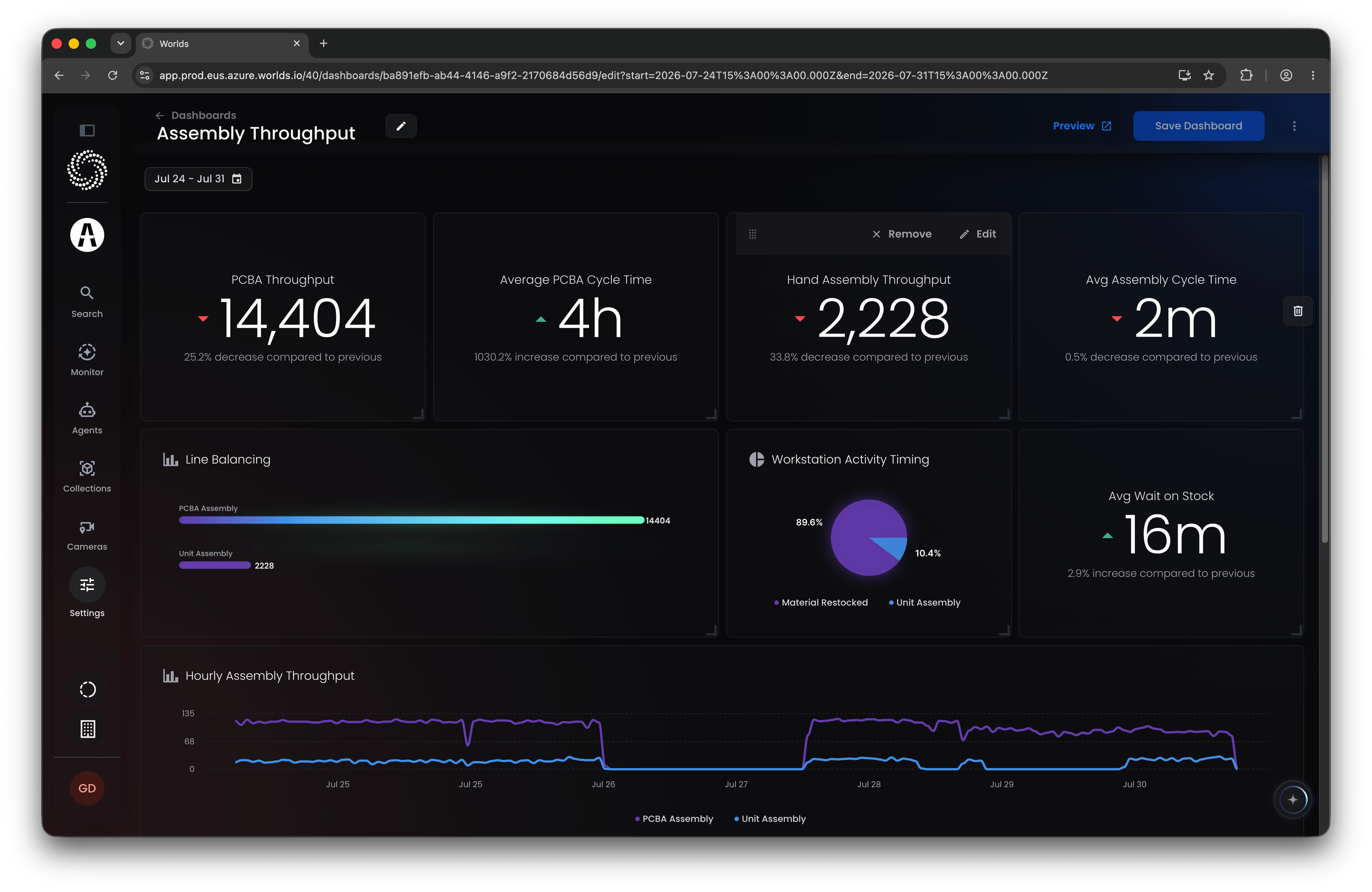Click the resize handle of Avg Wait on Stock card

pos(1297,630)
